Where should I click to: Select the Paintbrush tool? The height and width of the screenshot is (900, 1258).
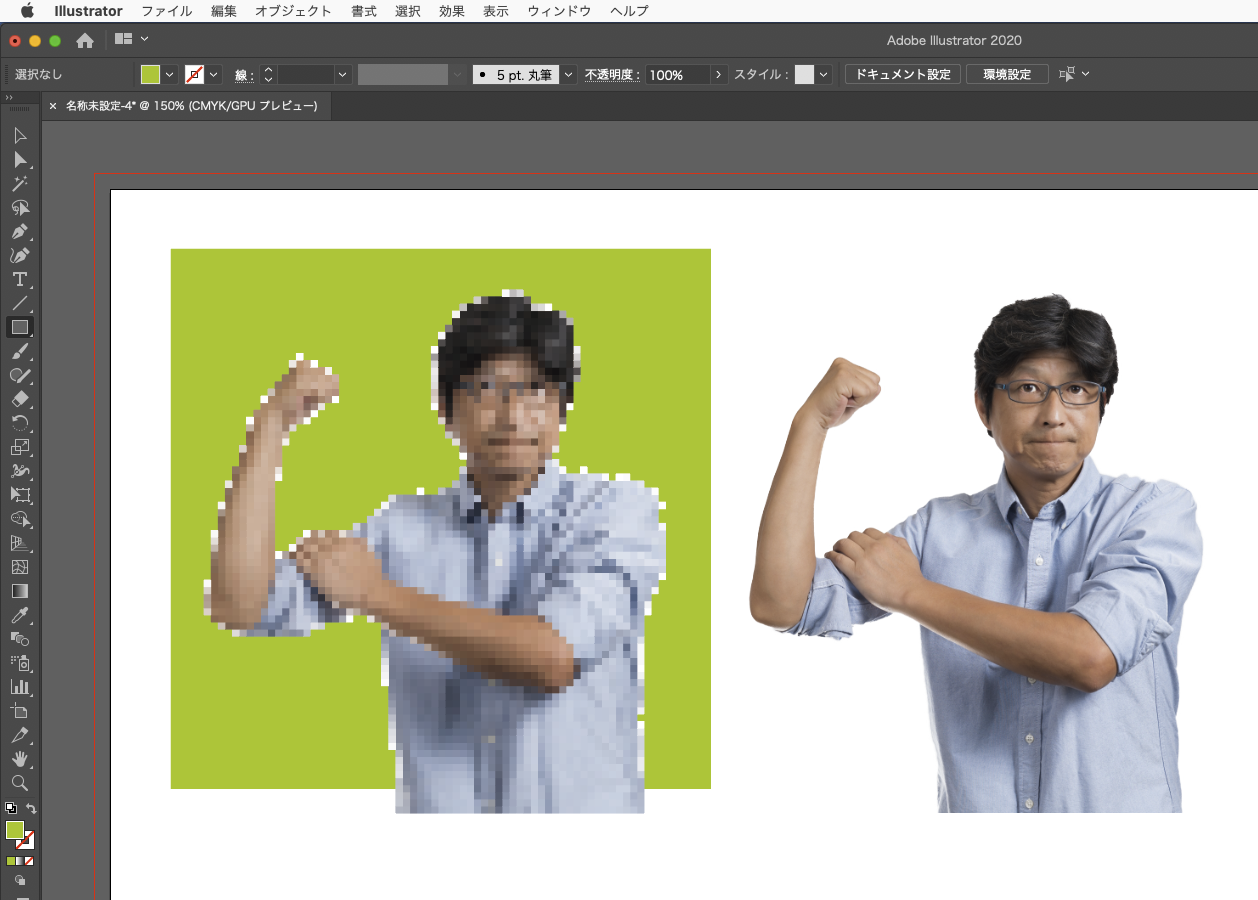20,351
